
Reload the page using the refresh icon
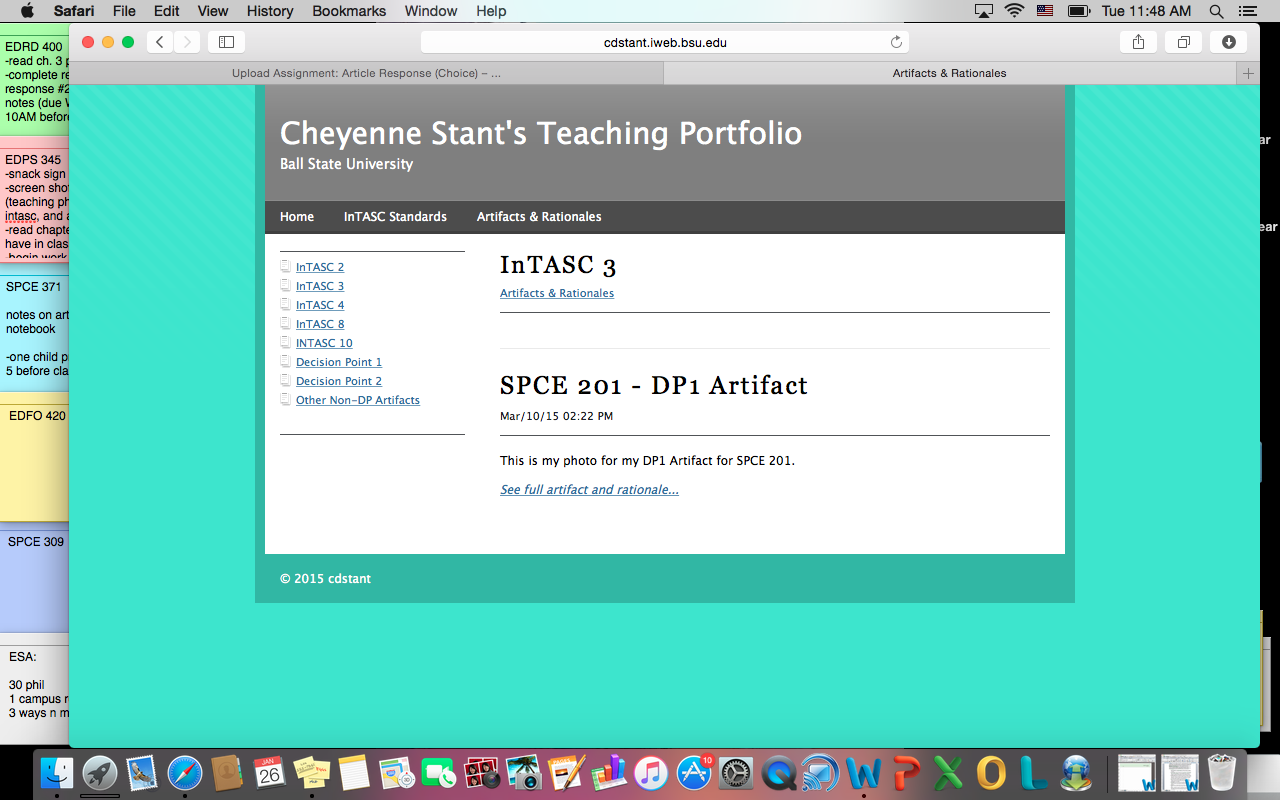click(x=896, y=42)
